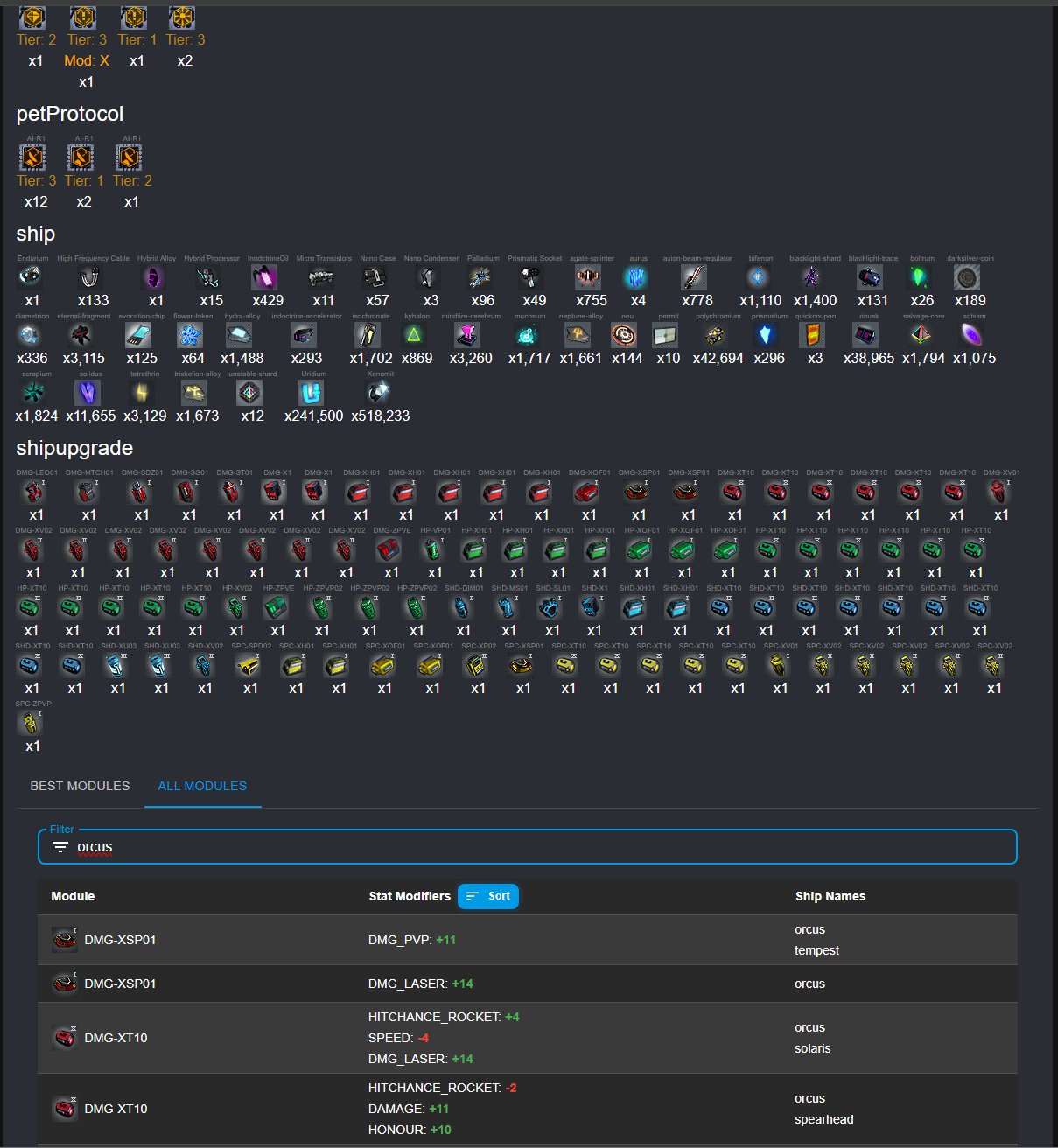Image resolution: width=1058 pixels, height=1148 pixels.
Task: Click the darksilver-coin item icon
Action: pyautogui.click(x=968, y=277)
